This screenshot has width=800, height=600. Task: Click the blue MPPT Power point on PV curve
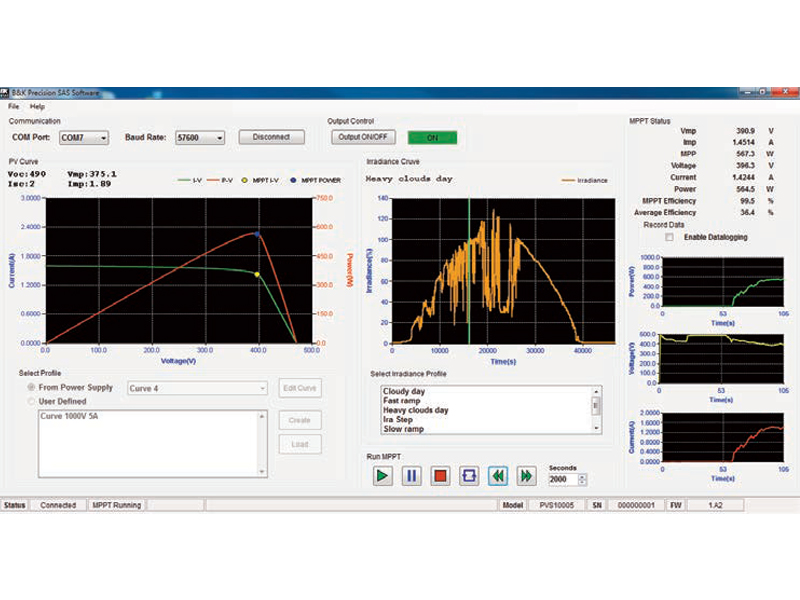tap(257, 234)
